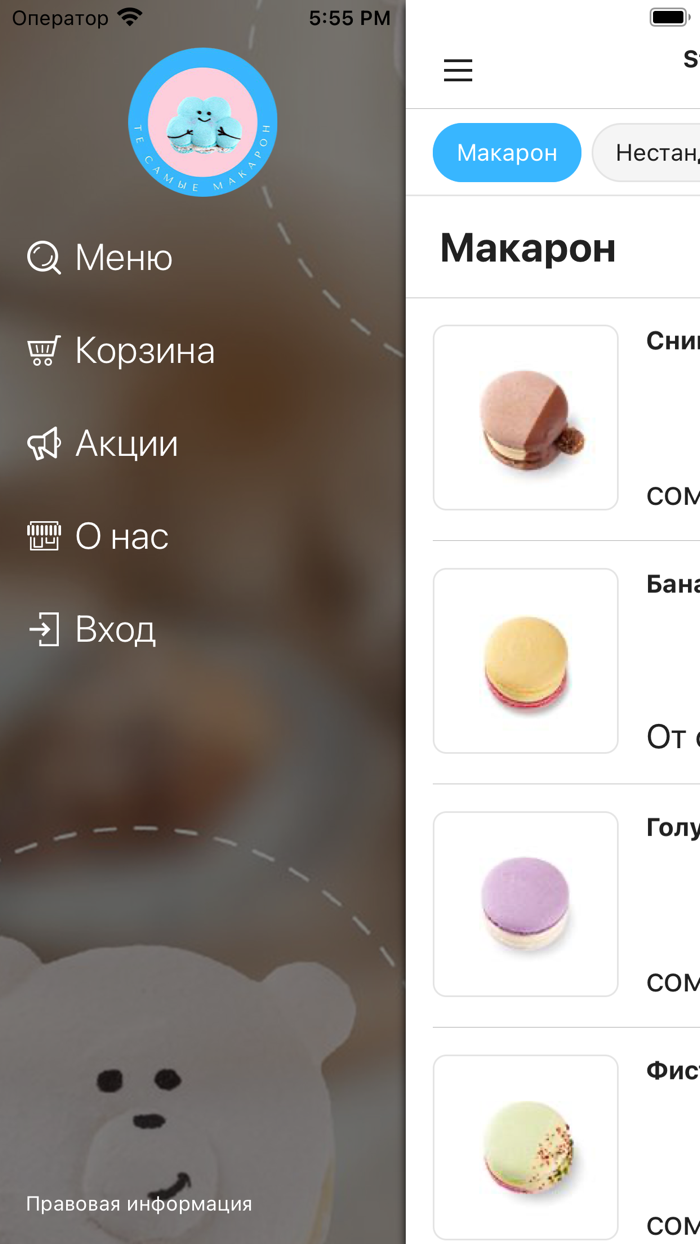
Task: Click the magnifier icon beside Меню
Action: (x=44, y=258)
